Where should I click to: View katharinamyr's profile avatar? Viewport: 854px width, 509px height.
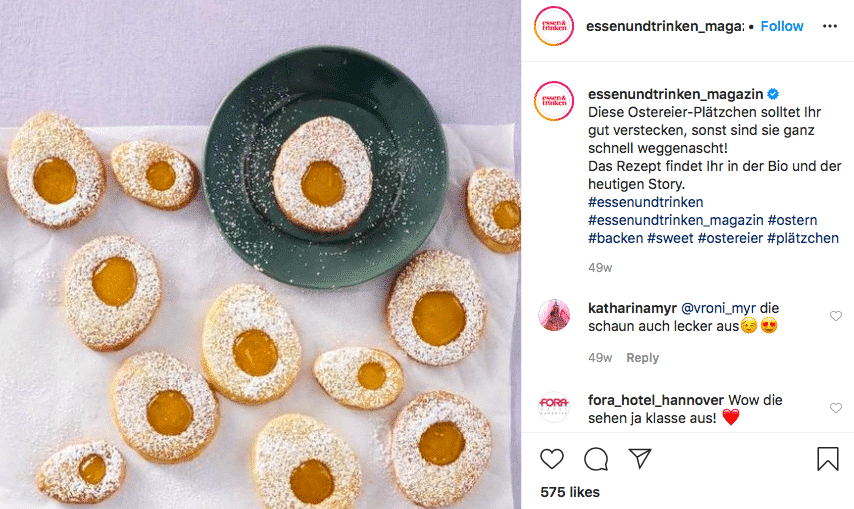tap(554, 315)
